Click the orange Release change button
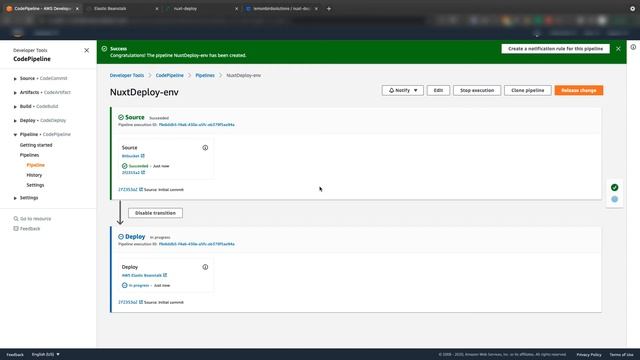The width and height of the screenshot is (640, 360). (x=578, y=90)
